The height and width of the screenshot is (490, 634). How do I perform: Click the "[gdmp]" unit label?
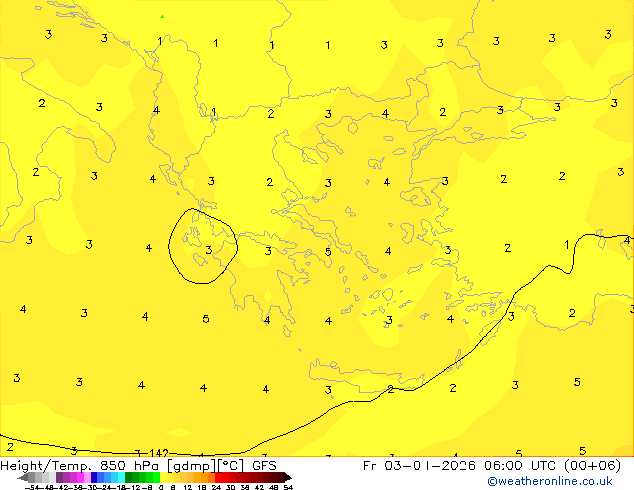pos(192,466)
